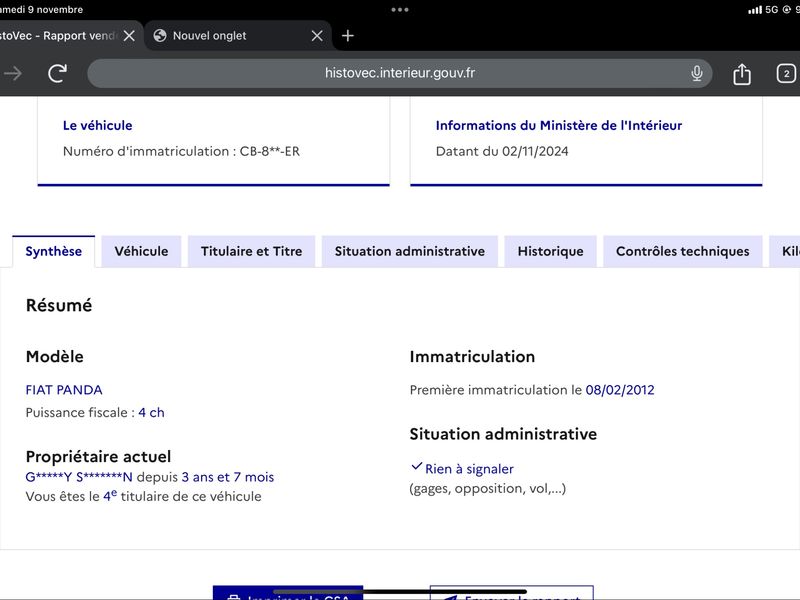Open the share sheet icon
This screenshot has width=800, height=600.
click(x=742, y=74)
